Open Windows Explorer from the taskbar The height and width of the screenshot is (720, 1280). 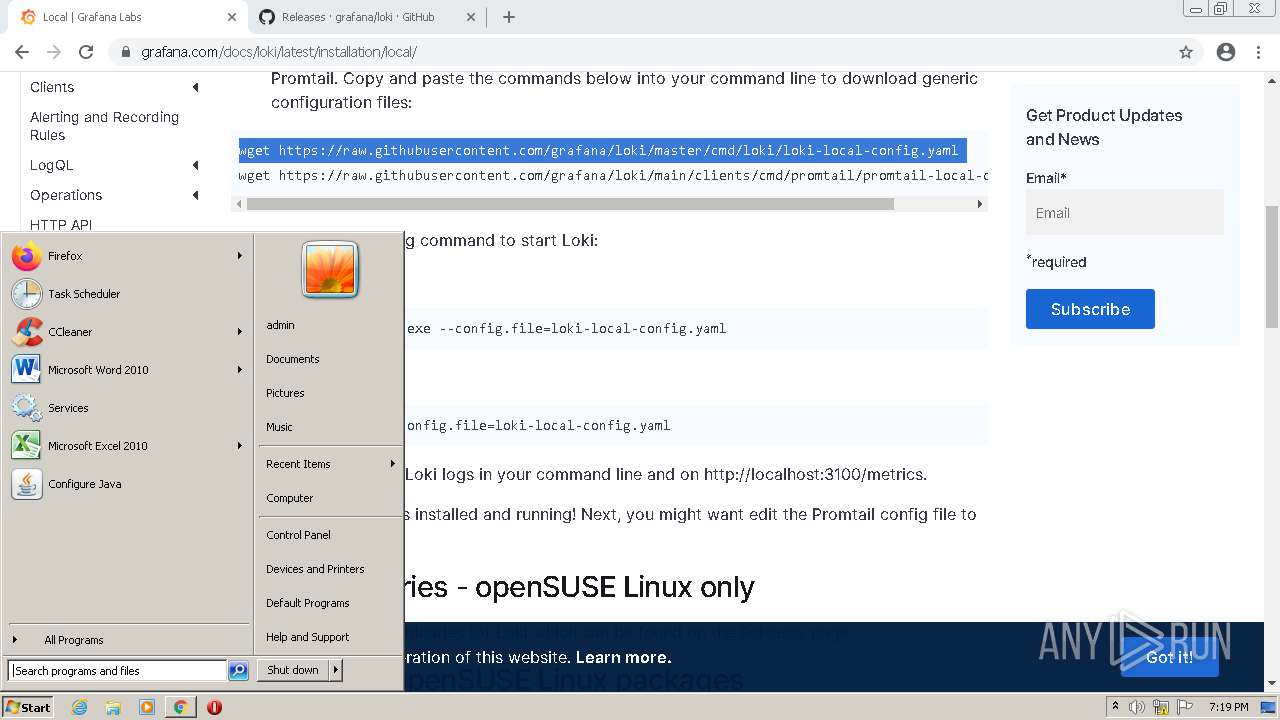point(113,707)
